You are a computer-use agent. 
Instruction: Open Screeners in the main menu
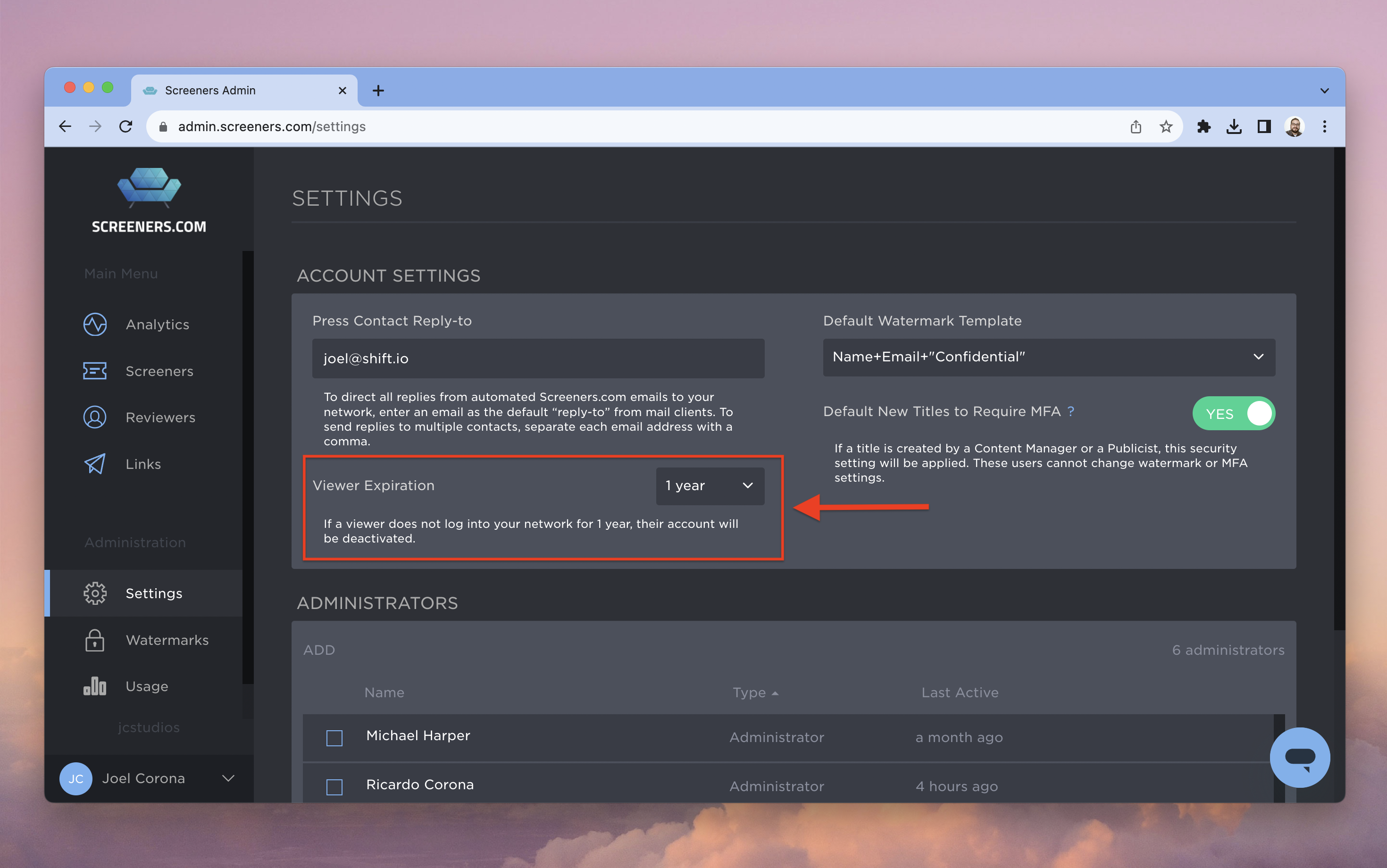coord(159,371)
